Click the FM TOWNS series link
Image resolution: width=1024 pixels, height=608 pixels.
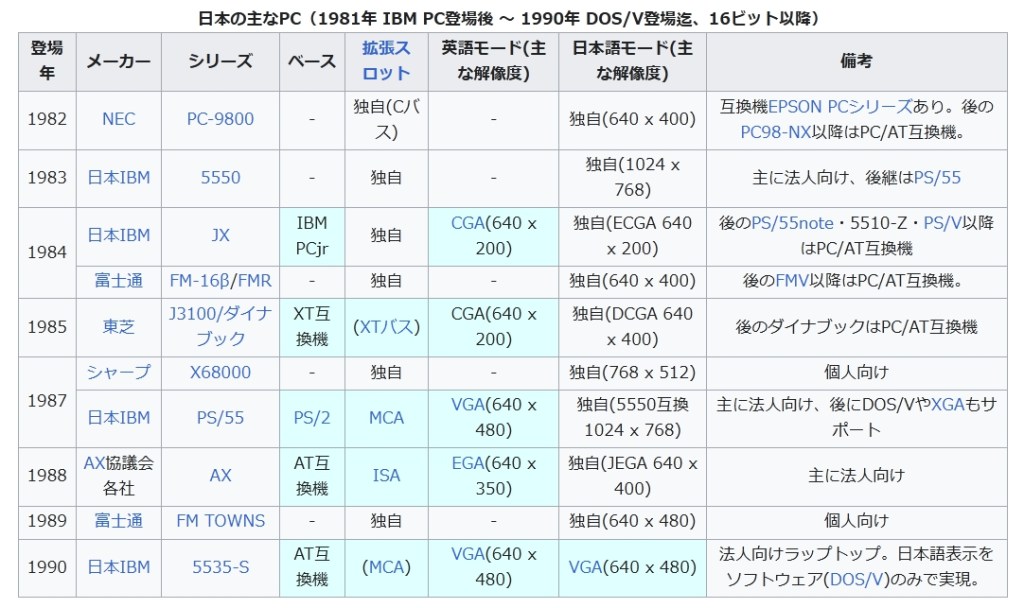220,521
